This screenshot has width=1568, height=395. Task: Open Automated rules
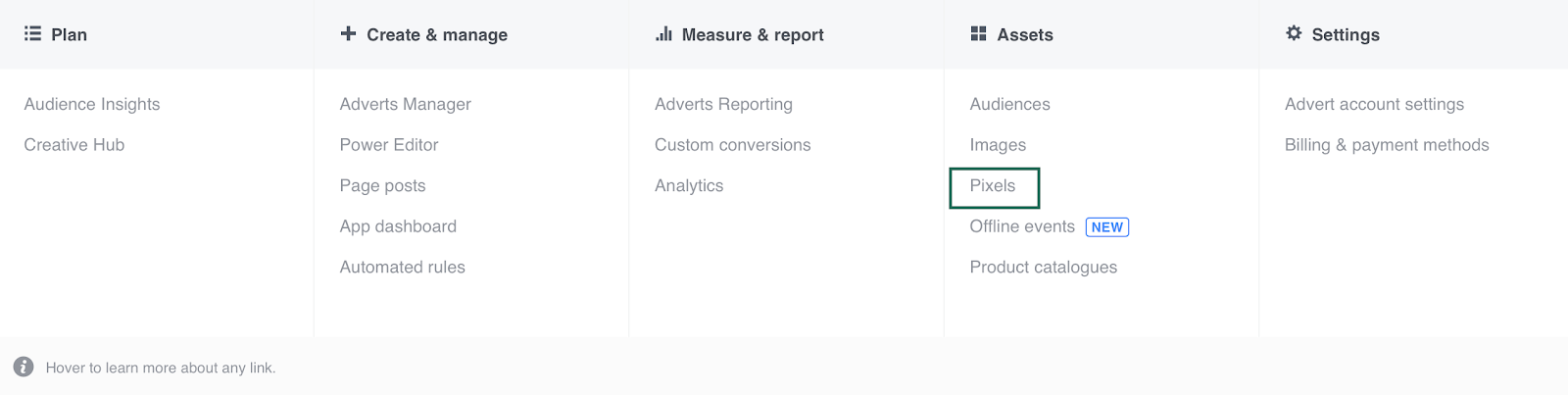coord(402,268)
